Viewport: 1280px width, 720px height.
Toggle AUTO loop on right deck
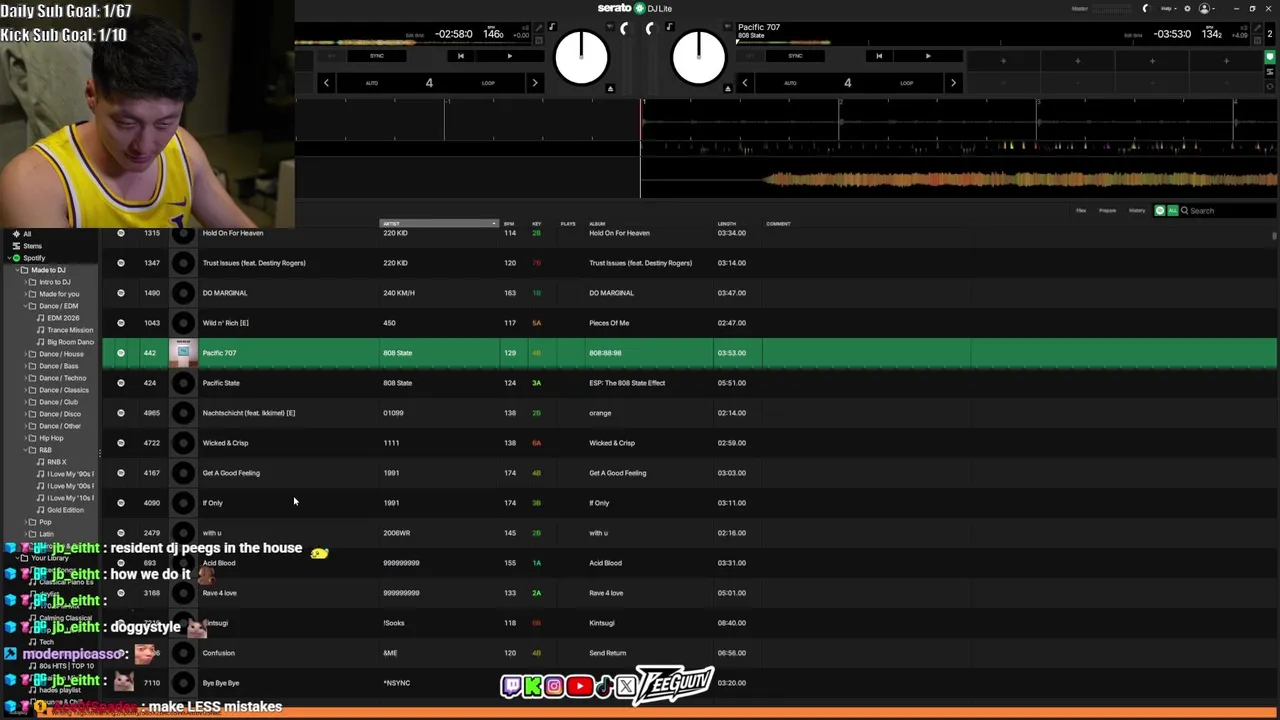click(x=790, y=83)
